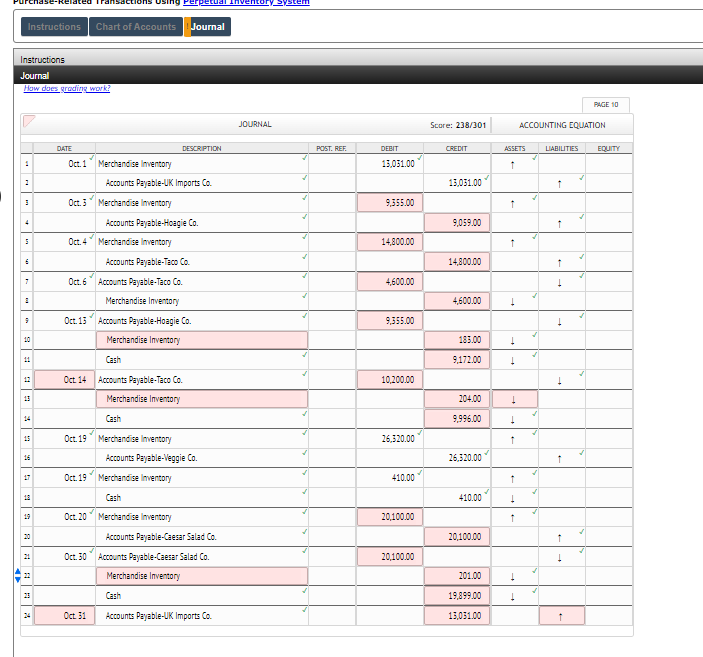
Task: Edit the 20,100.00 credit for Caesar Salad Co.
Action: (457, 536)
